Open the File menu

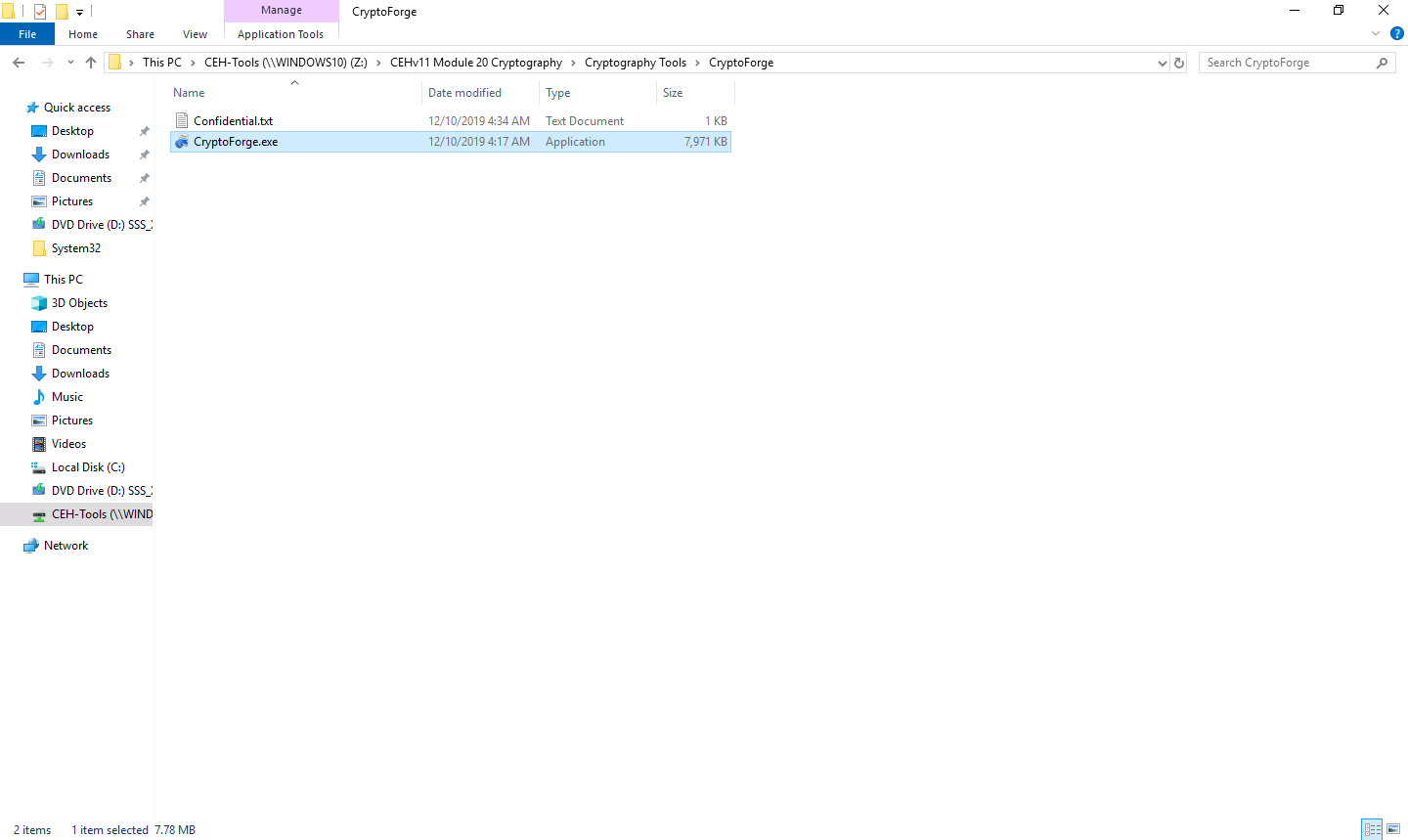(27, 34)
